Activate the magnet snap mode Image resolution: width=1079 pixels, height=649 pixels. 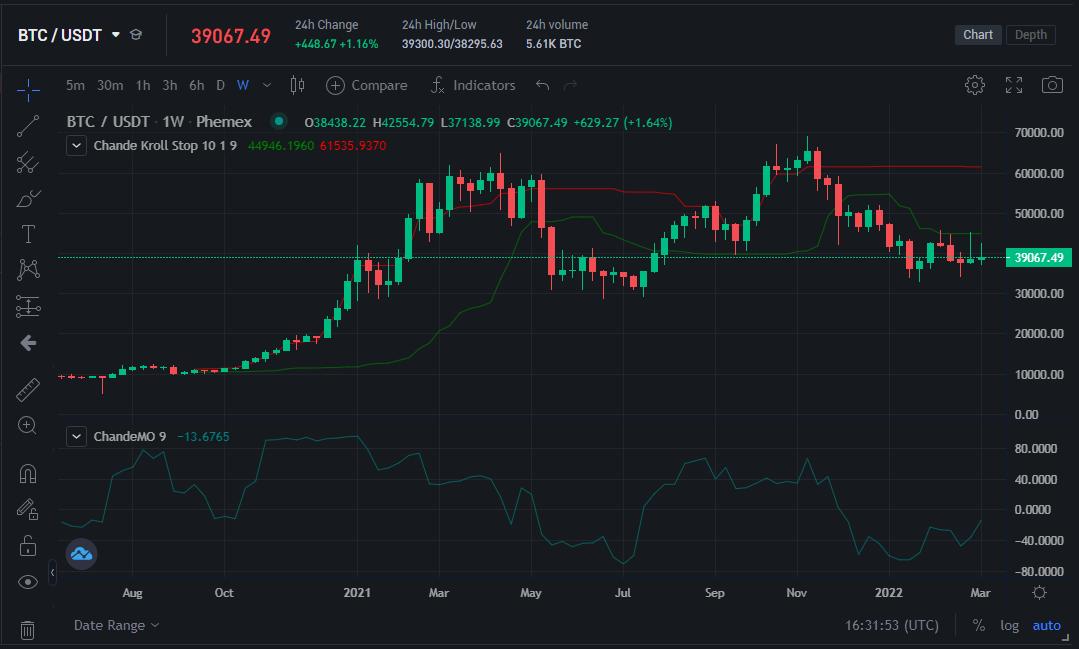click(x=28, y=474)
